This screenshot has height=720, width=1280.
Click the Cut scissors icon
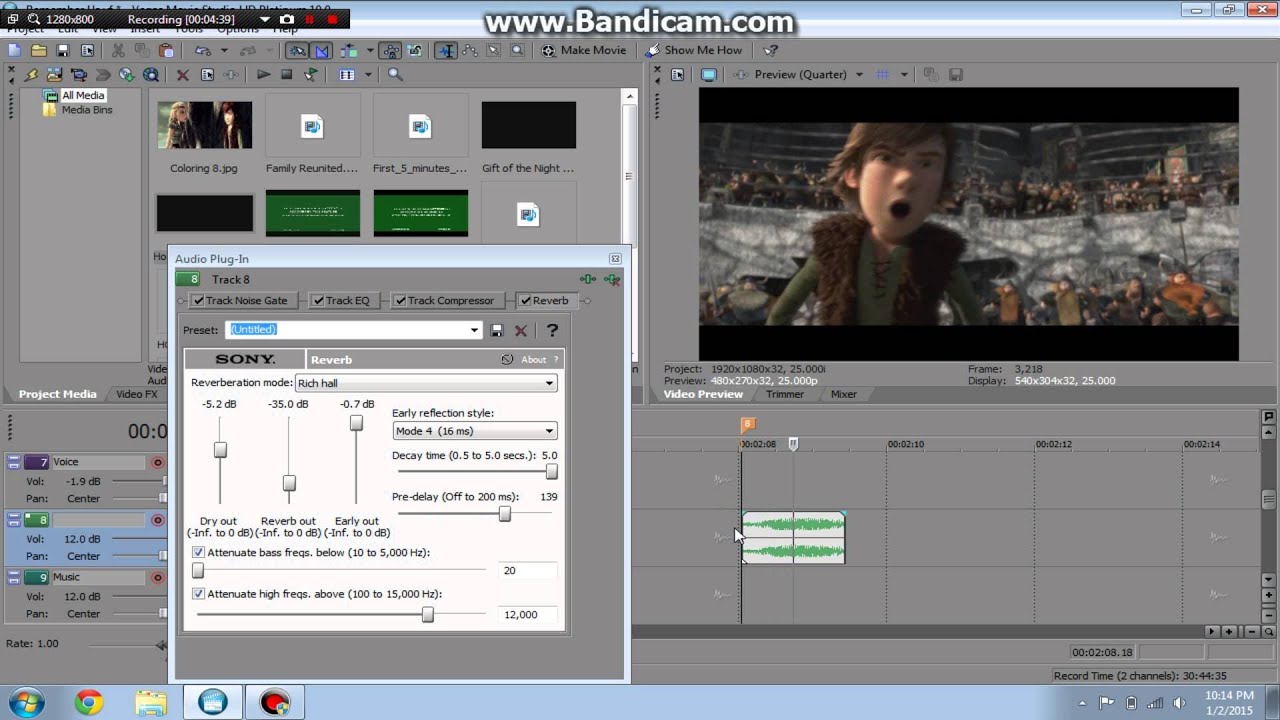click(x=118, y=50)
